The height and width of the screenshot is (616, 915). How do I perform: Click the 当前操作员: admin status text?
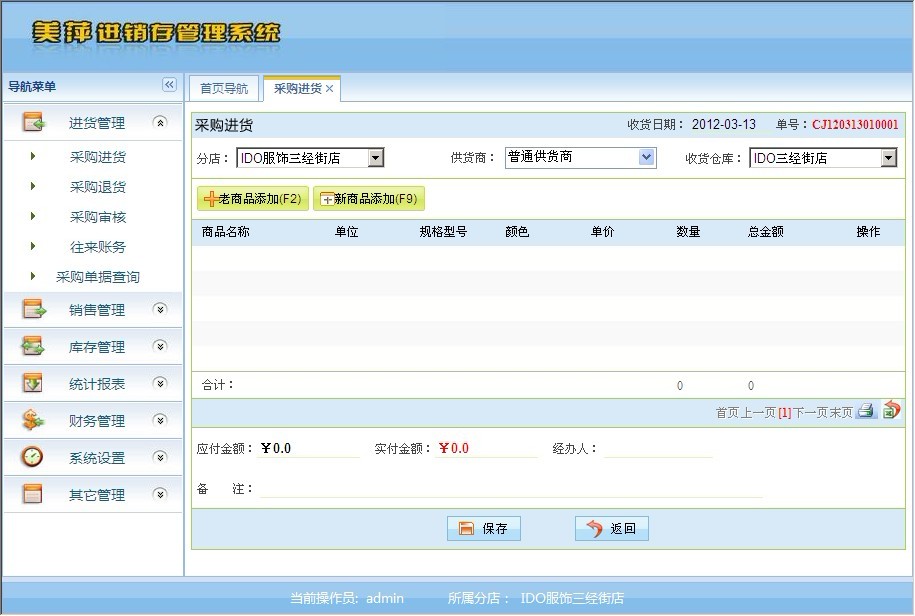(347, 598)
